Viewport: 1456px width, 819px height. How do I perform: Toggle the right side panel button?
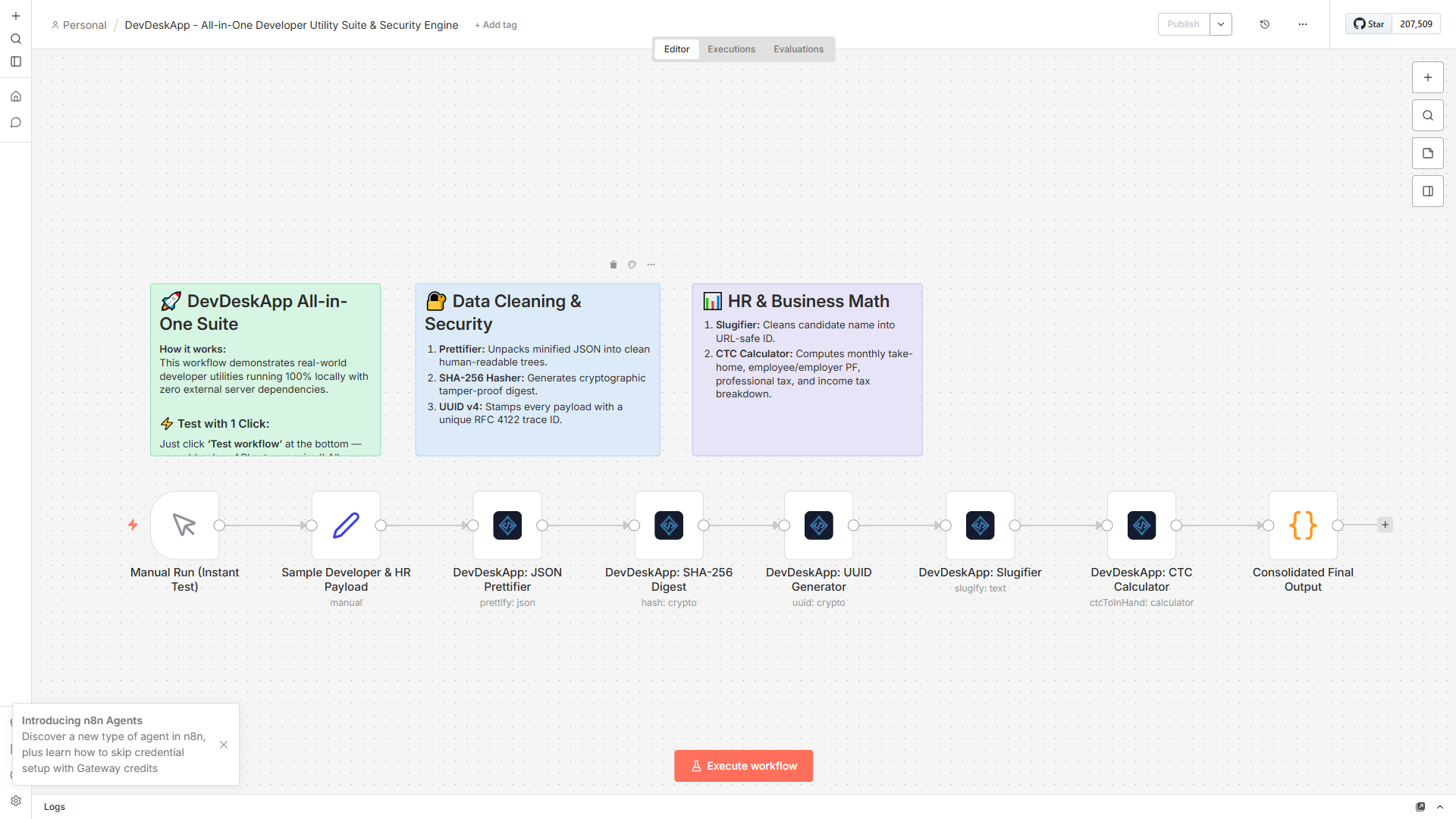pos(1428,191)
